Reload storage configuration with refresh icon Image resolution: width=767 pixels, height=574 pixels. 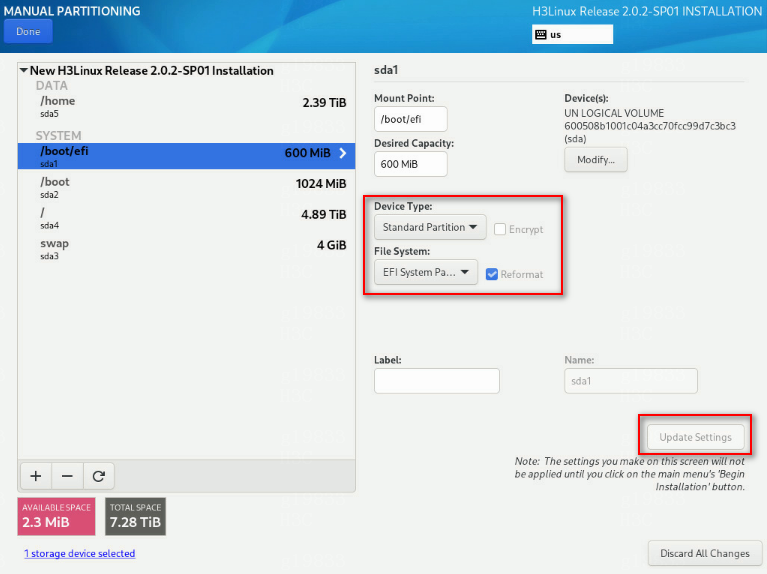tap(99, 476)
